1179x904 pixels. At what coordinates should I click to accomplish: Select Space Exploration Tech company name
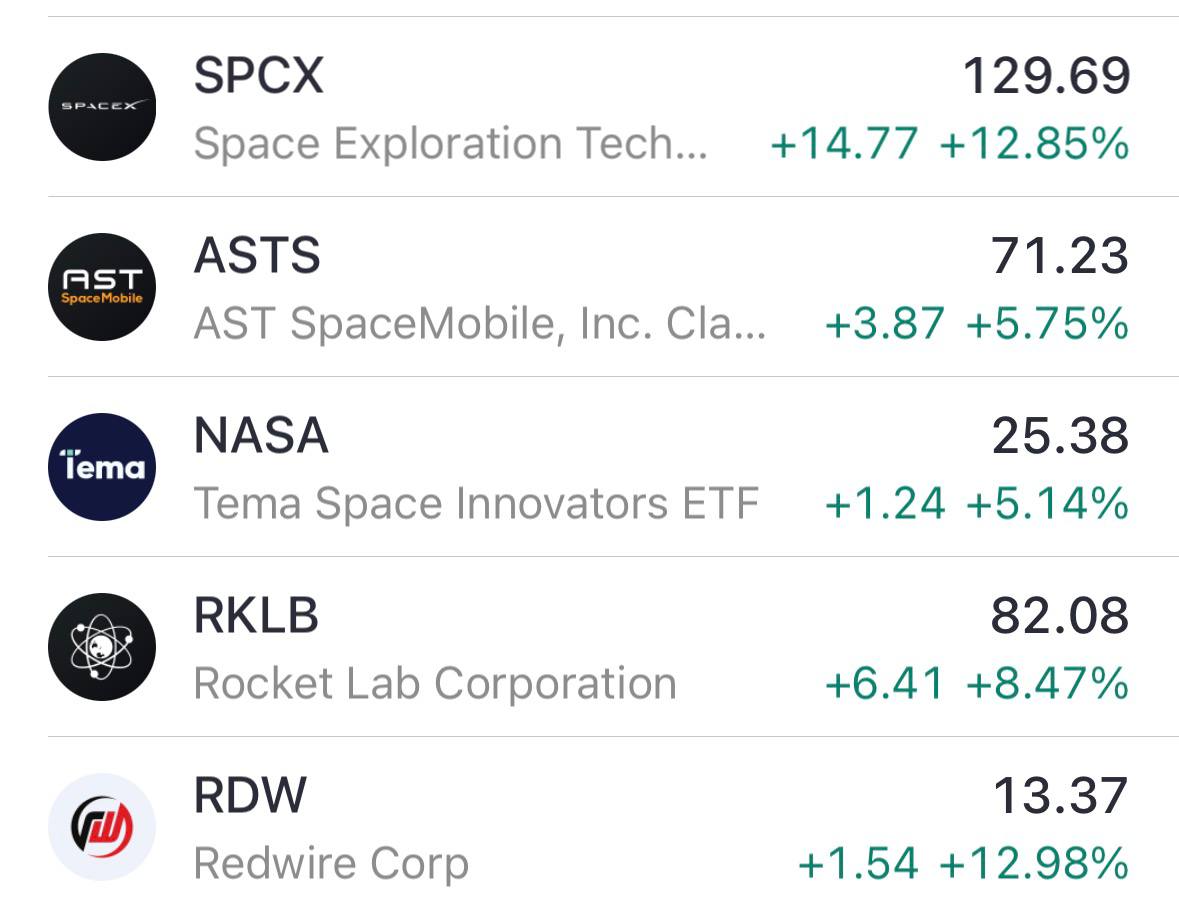tap(451, 143)
